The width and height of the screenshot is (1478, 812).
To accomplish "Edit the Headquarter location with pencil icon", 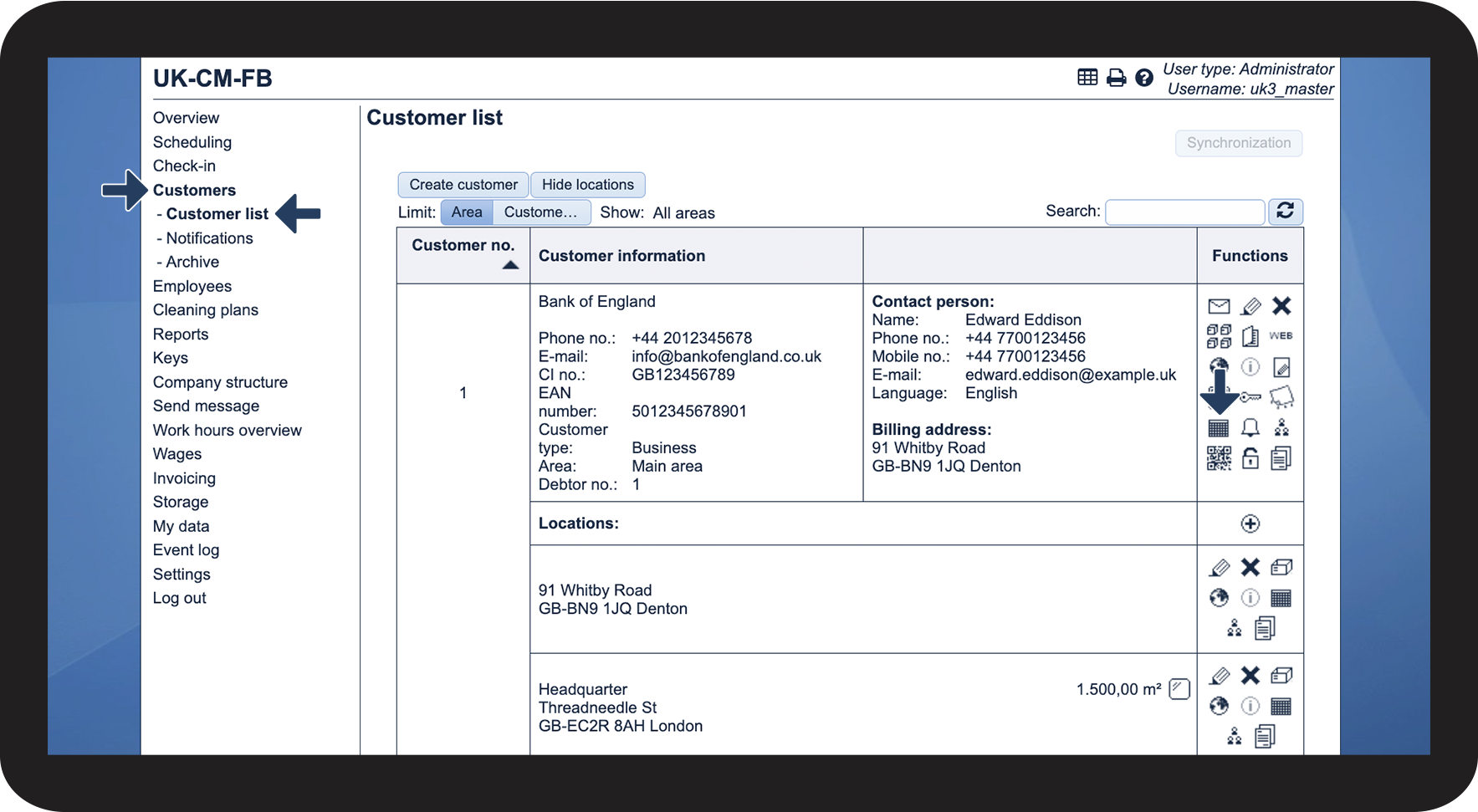I will [1220, 676].
